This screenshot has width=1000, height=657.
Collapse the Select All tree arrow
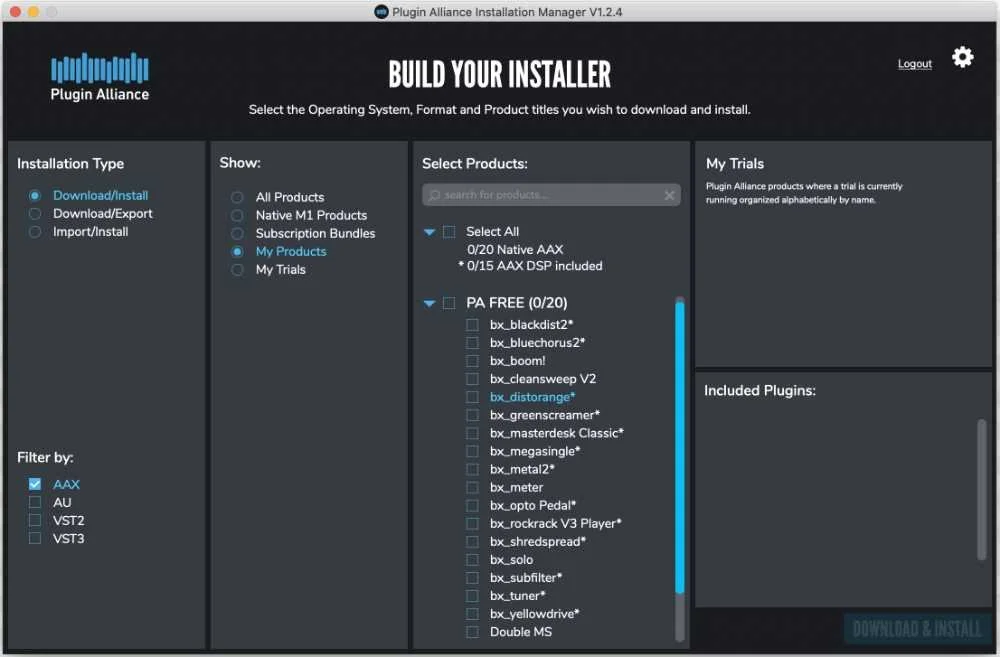click(x=429, y=232)
